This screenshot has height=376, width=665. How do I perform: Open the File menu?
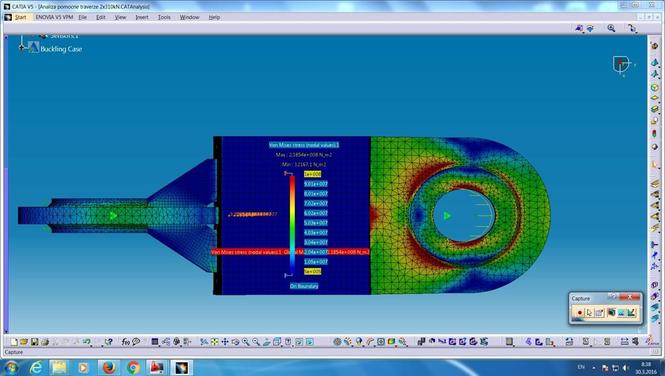click(x=83, y=17)
